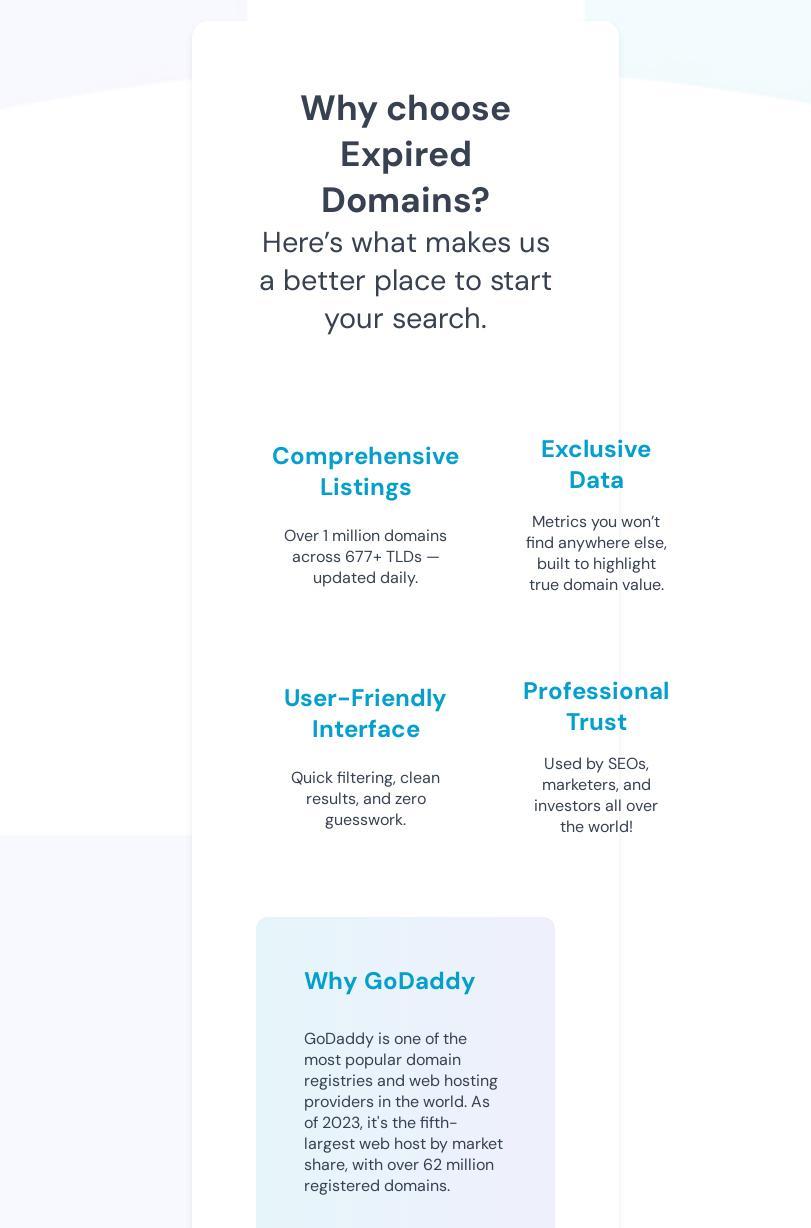Click 'updated daily.' in the listings blurb
The image size is (811, 1228).
(365, 578)
